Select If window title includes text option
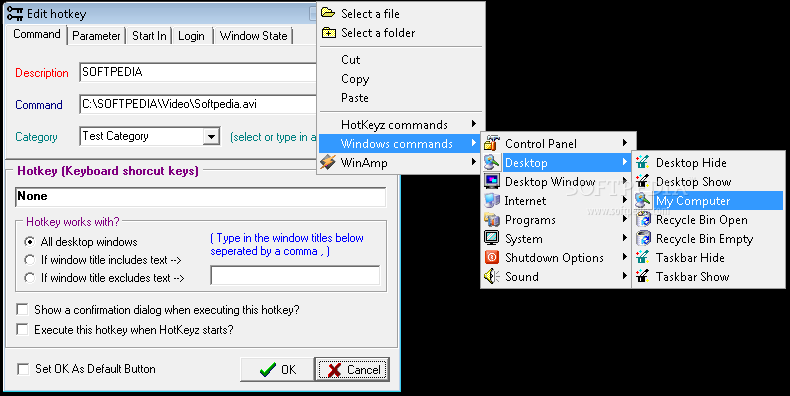This screenshot has height=396, width=790. [30, 260]
